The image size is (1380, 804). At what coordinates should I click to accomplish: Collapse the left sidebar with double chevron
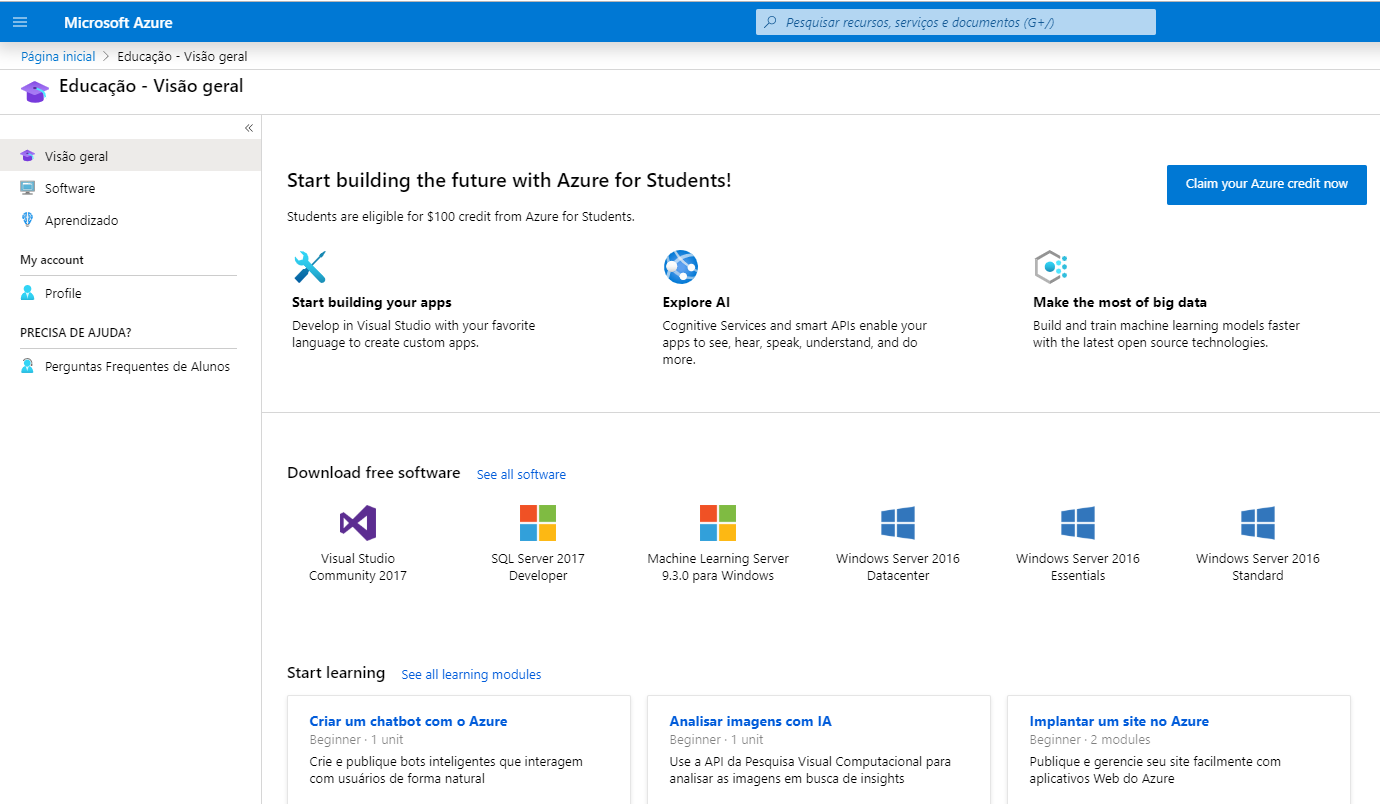click(x=249, y=128)
